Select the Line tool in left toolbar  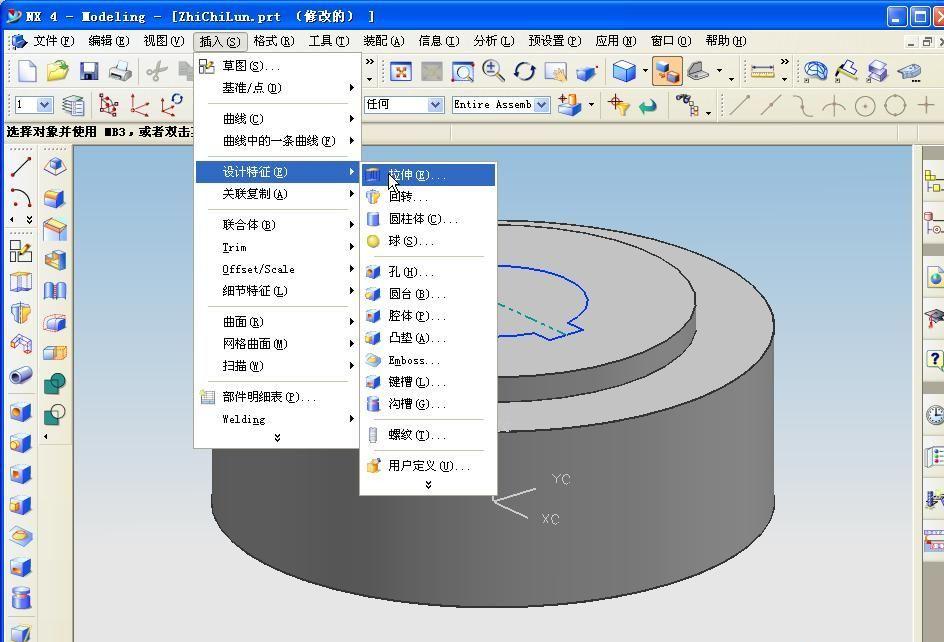tap(20, 167)
